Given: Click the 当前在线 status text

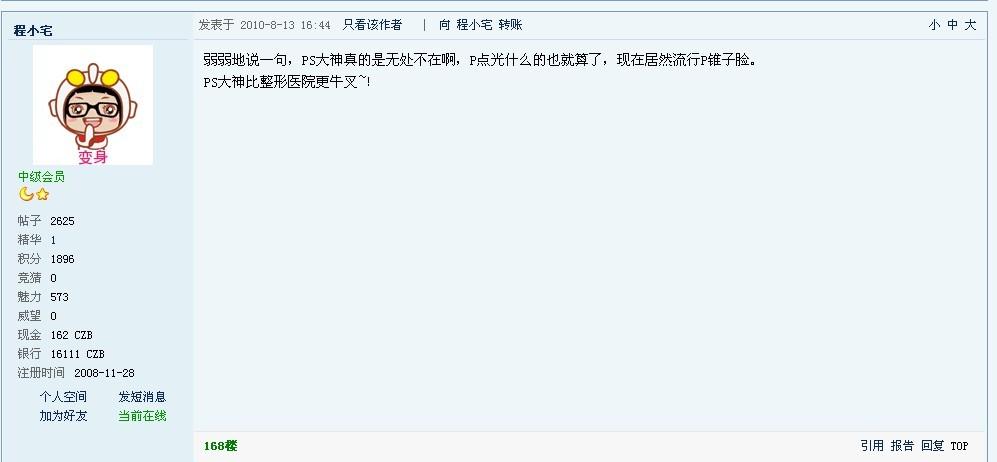Looking at the screenshot, I should tap(142, 416).
